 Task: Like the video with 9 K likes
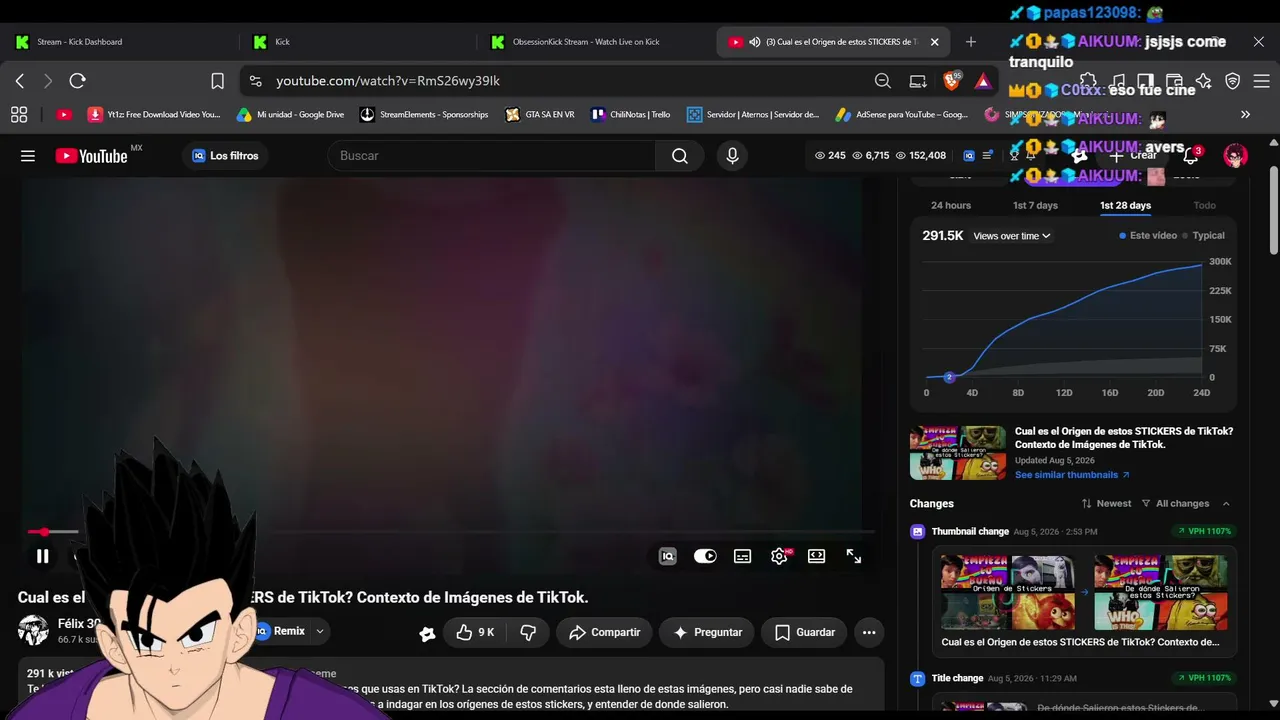coord(475,632)
